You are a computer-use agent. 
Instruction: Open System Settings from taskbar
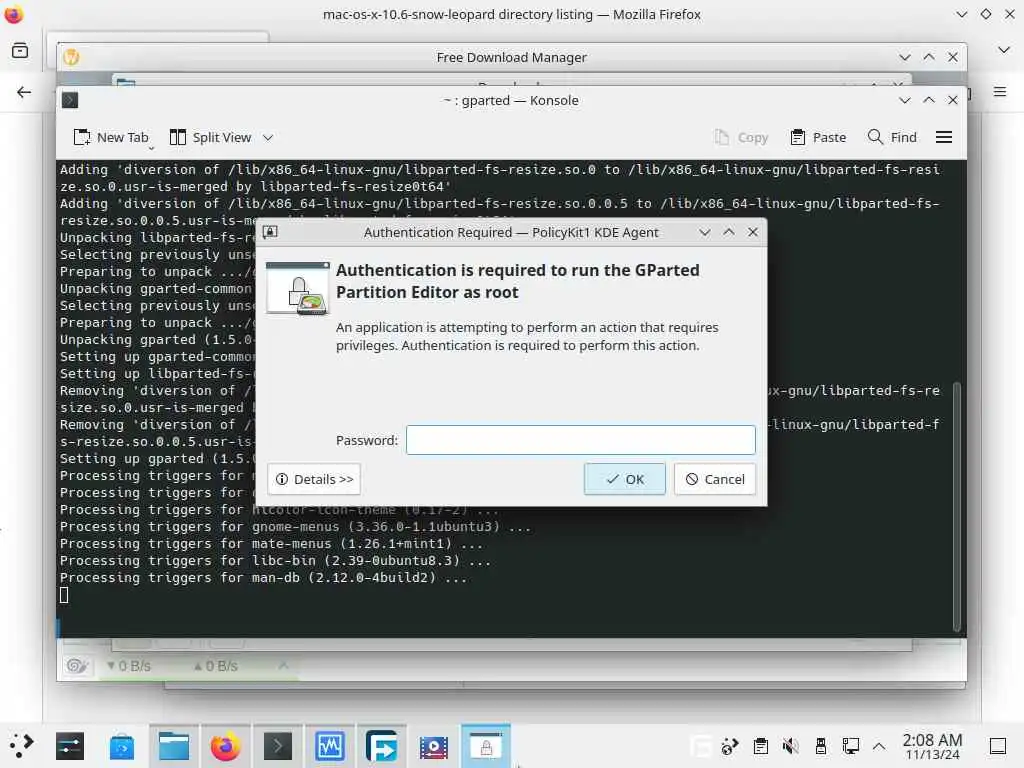coord(70,746)
